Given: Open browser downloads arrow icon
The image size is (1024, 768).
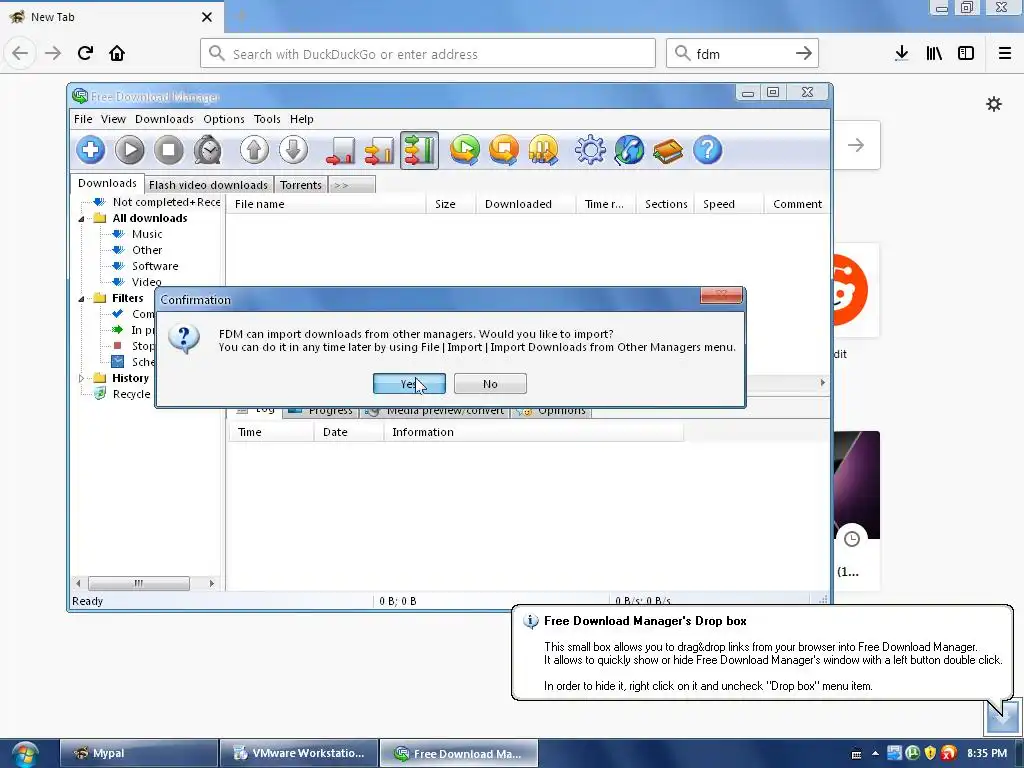Looking at the screenshot, I should click(x=902, y=53).
